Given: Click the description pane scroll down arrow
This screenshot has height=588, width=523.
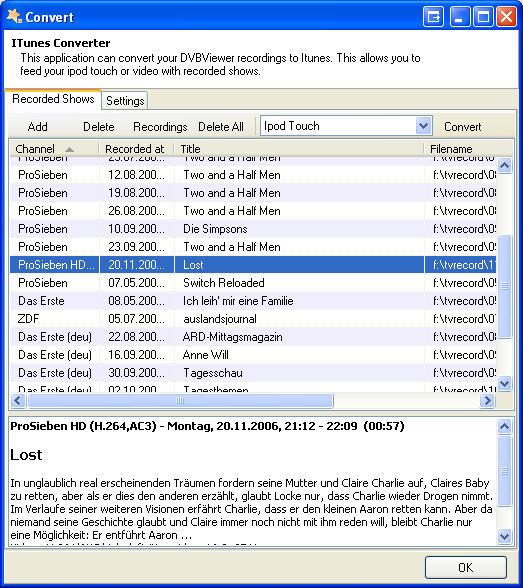Looking at the screenshot, I should pyautogui.click(x=505, y=536).
